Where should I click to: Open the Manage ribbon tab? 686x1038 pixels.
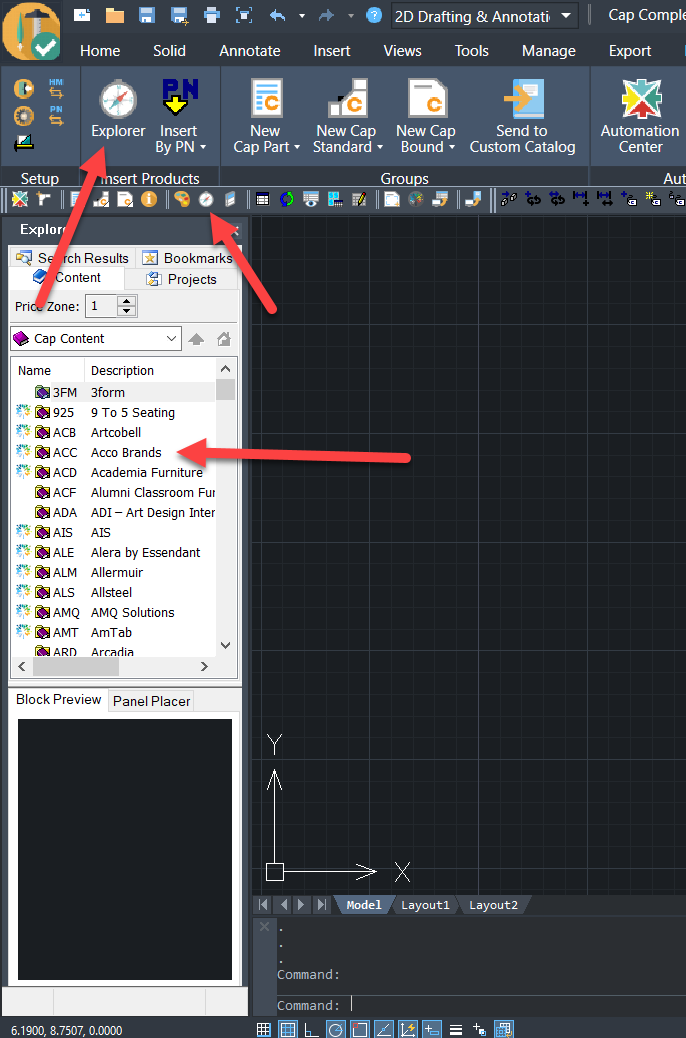click(x=549, y=51)
